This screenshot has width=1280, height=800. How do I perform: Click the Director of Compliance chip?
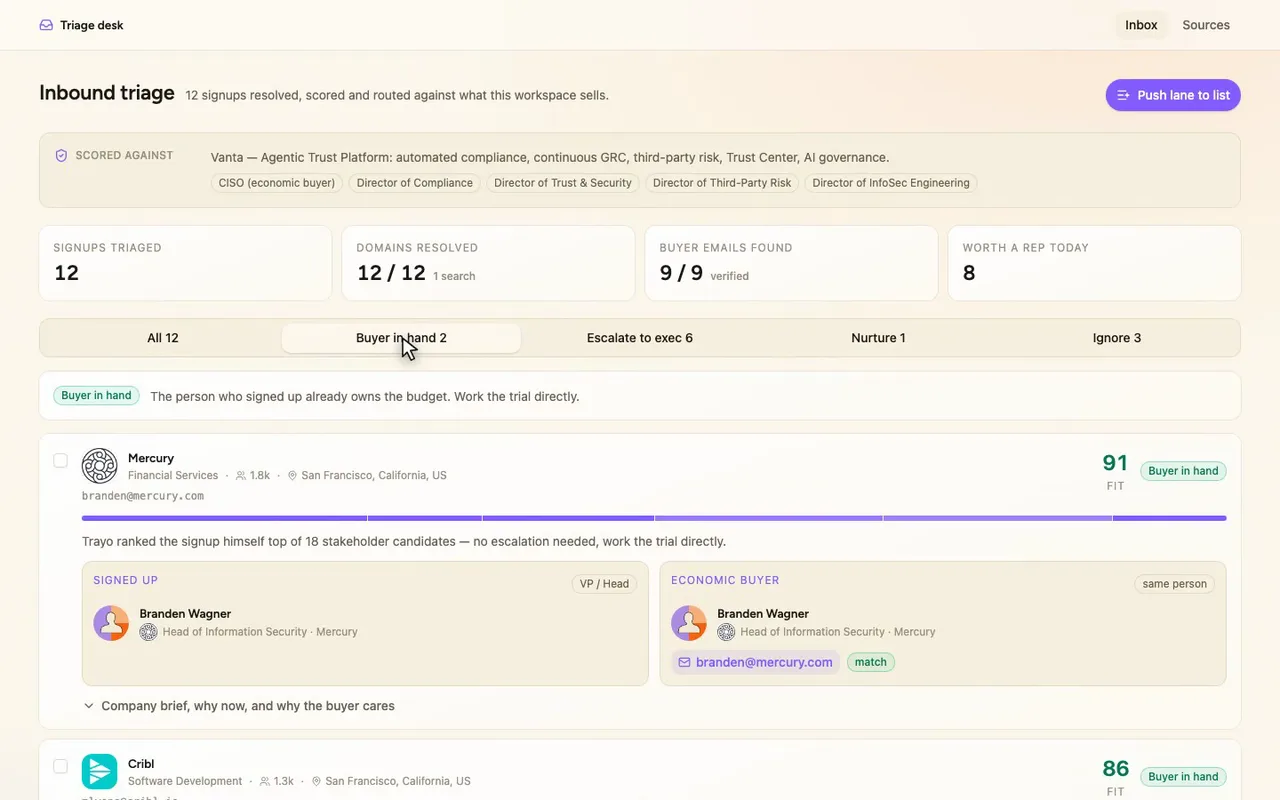(415, 183)
